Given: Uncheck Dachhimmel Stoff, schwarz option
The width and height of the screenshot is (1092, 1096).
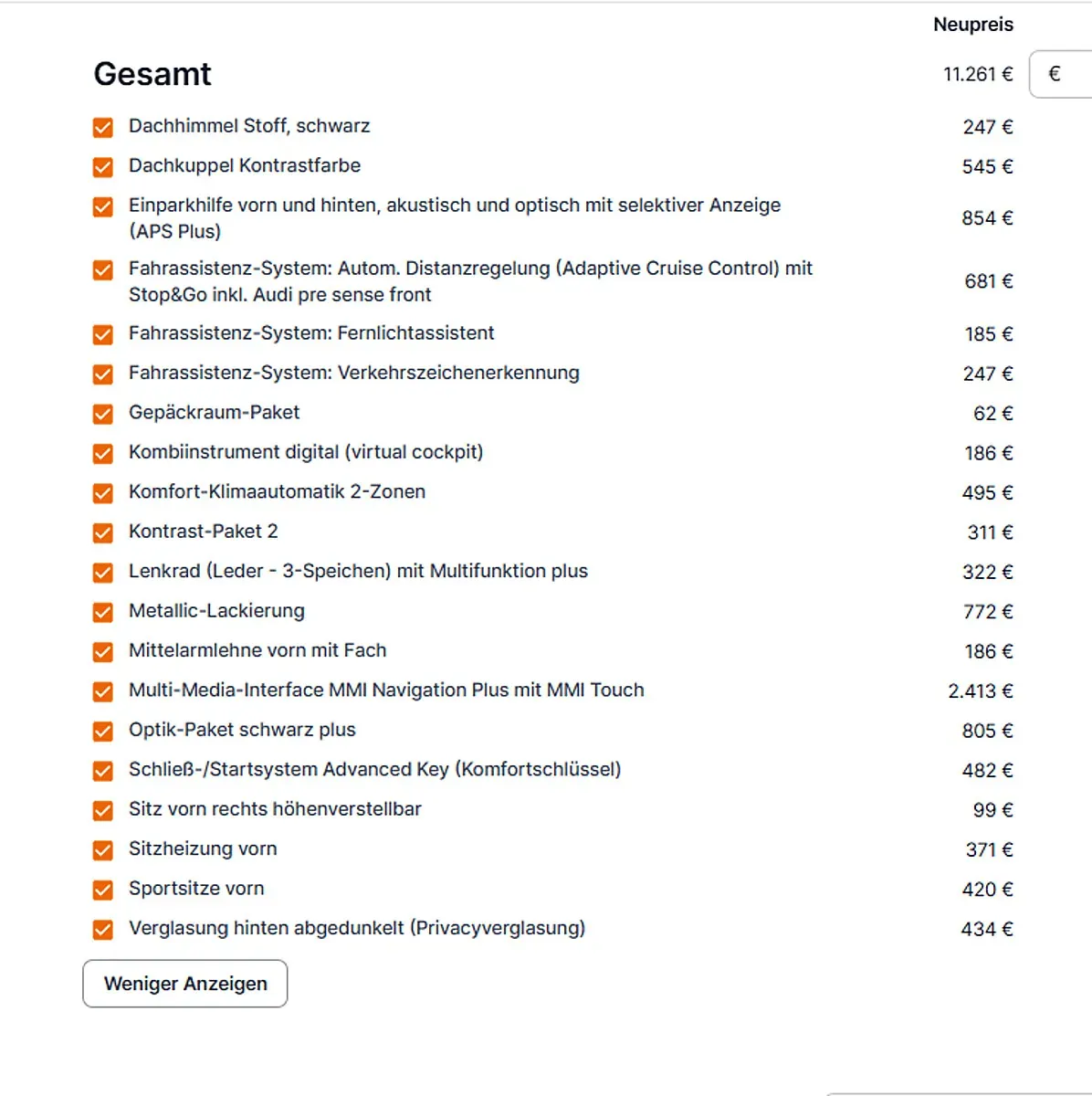Looking at the screenshot, I should pyautogui.click(x=103, y=127).
